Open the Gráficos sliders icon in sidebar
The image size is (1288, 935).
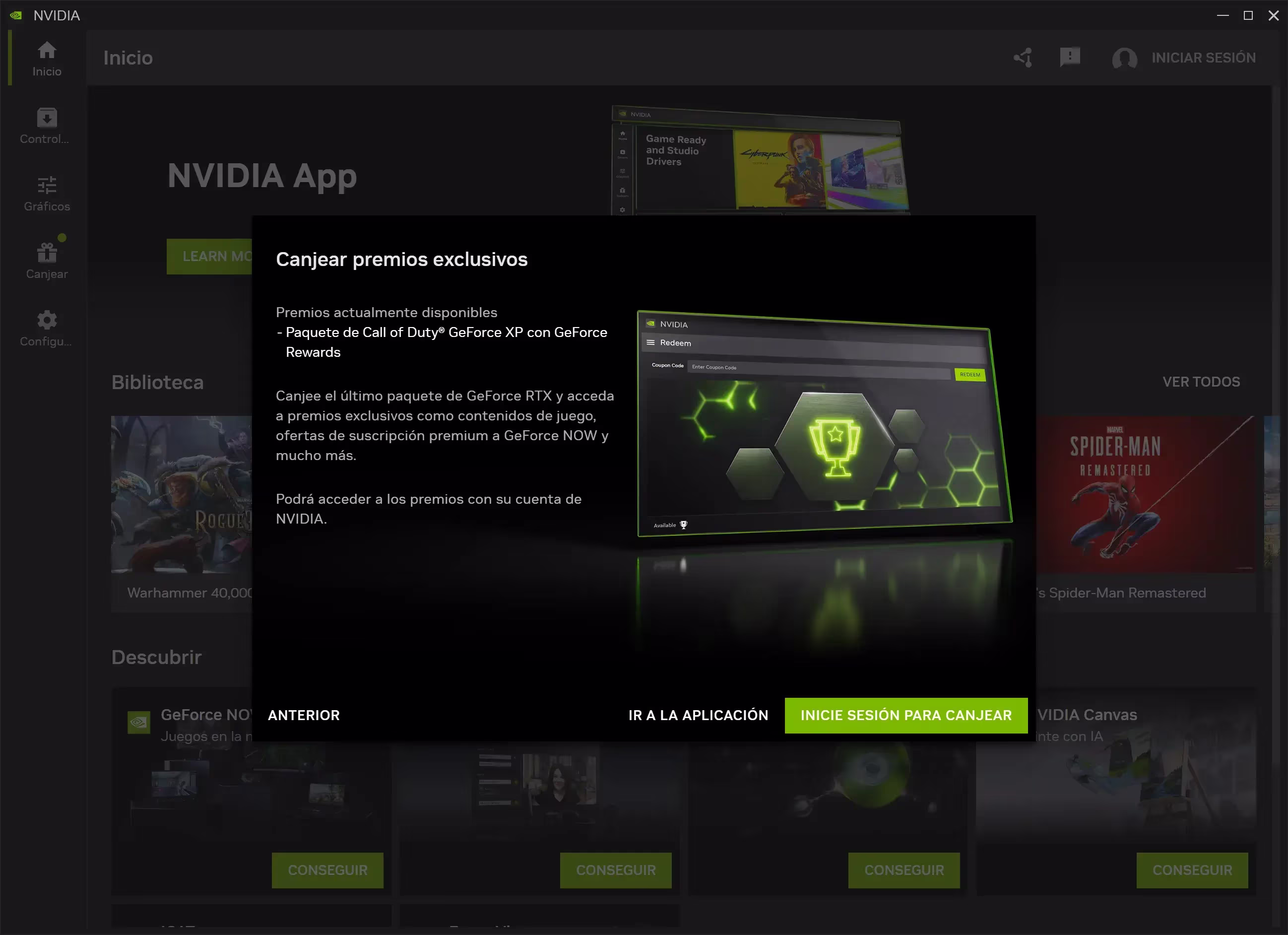pos(47,185)
